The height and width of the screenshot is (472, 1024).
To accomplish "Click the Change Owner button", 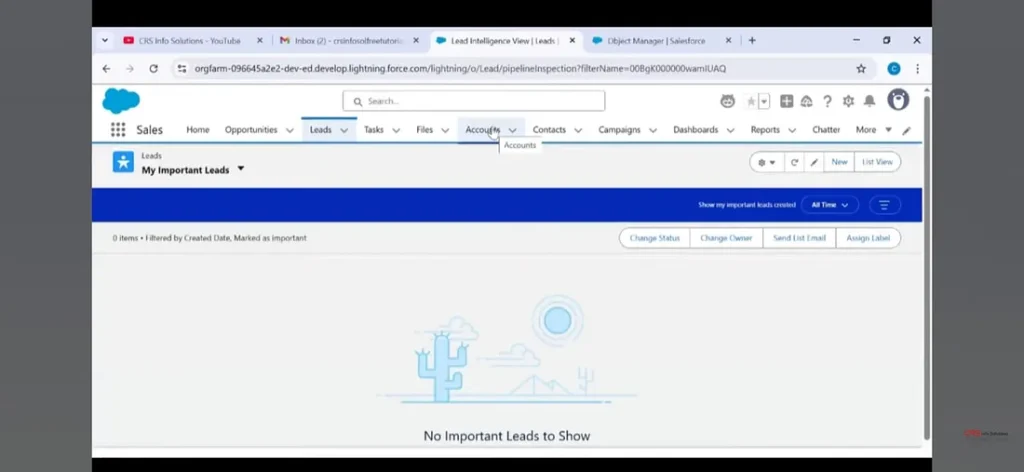I will click(726, 238).
